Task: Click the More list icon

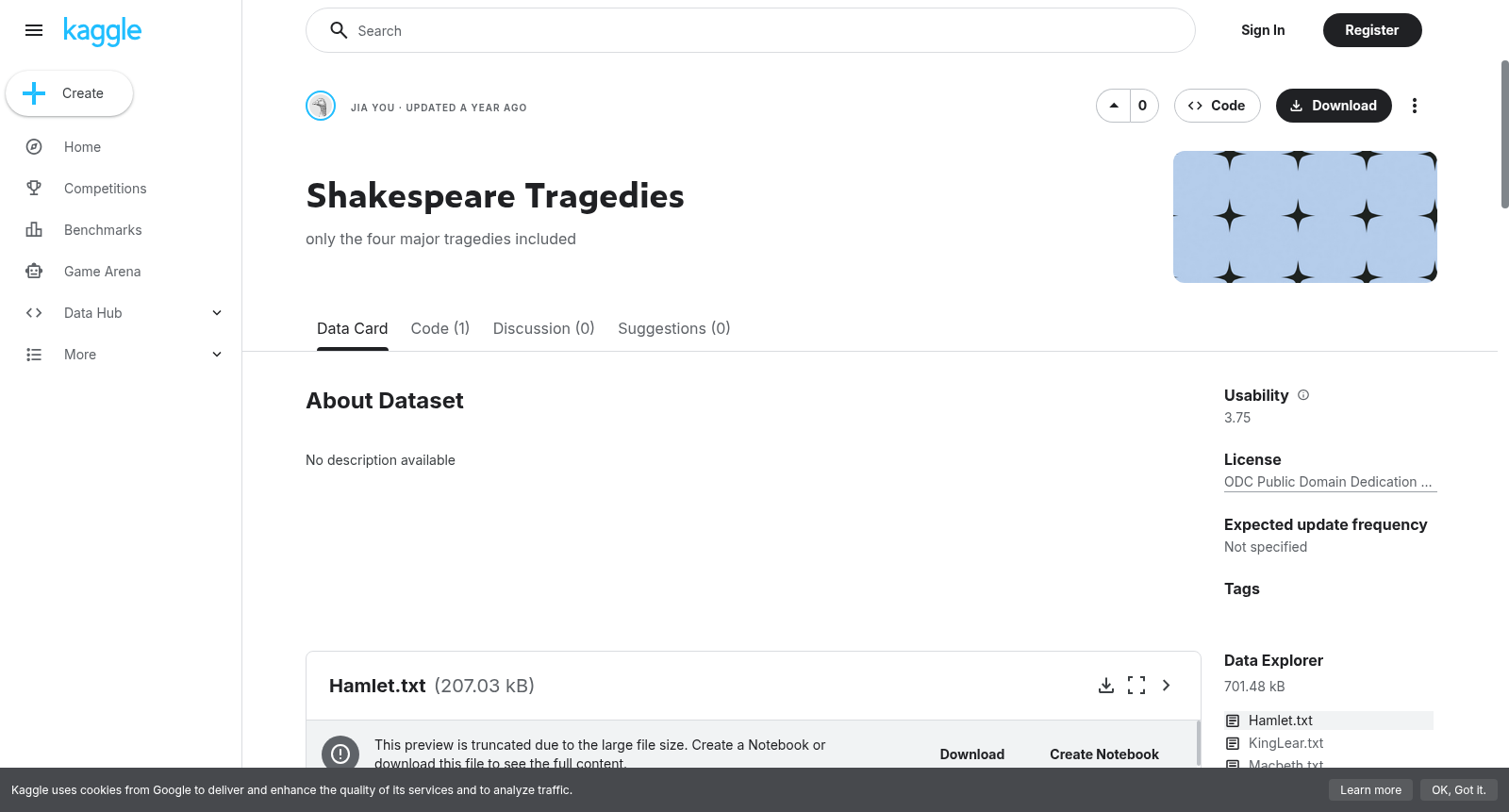Action: (x=34, y=355)
